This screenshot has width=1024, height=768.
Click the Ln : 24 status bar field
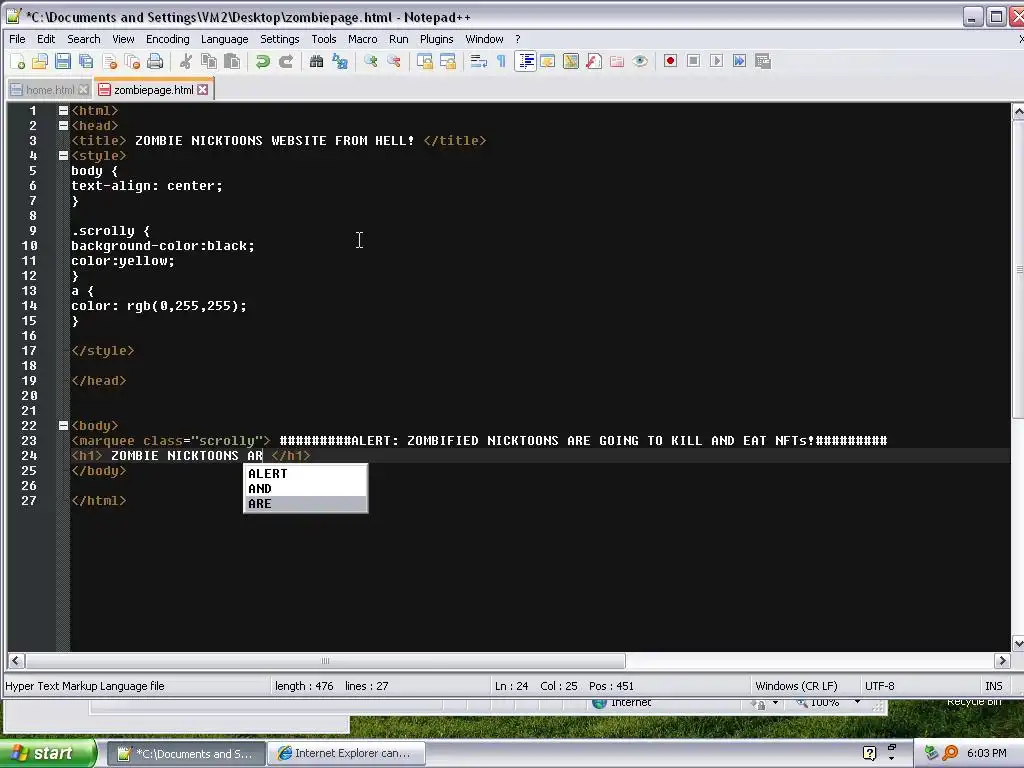[511, 686]
